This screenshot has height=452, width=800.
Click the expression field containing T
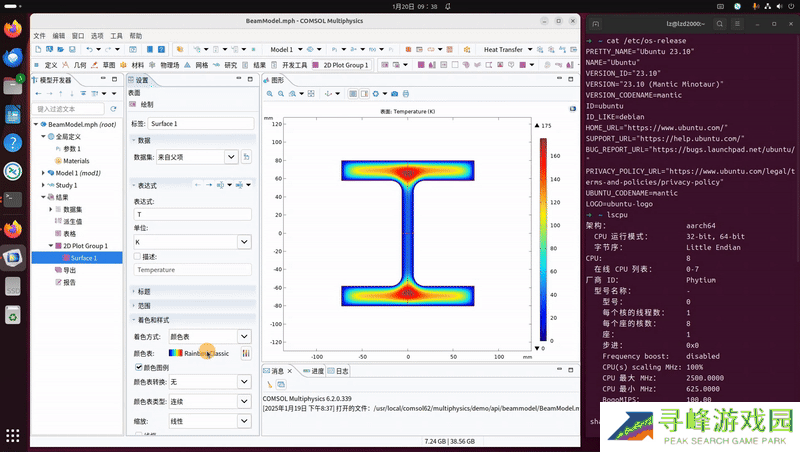[192, 215]
